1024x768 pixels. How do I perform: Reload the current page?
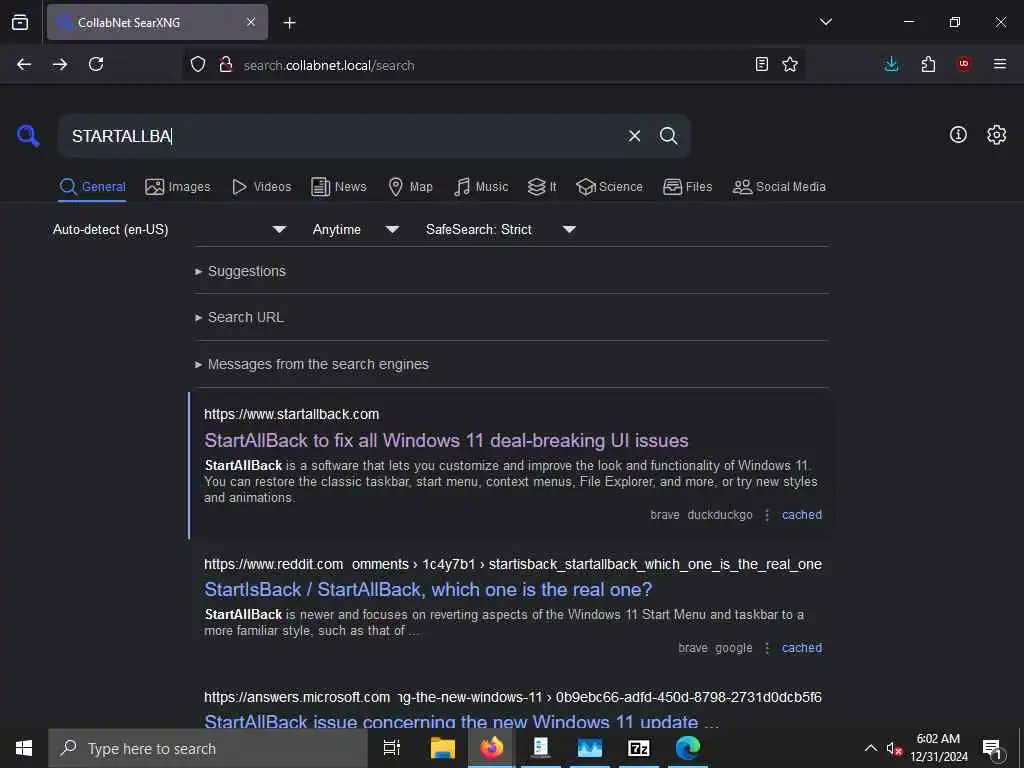(x=96, y=64)
